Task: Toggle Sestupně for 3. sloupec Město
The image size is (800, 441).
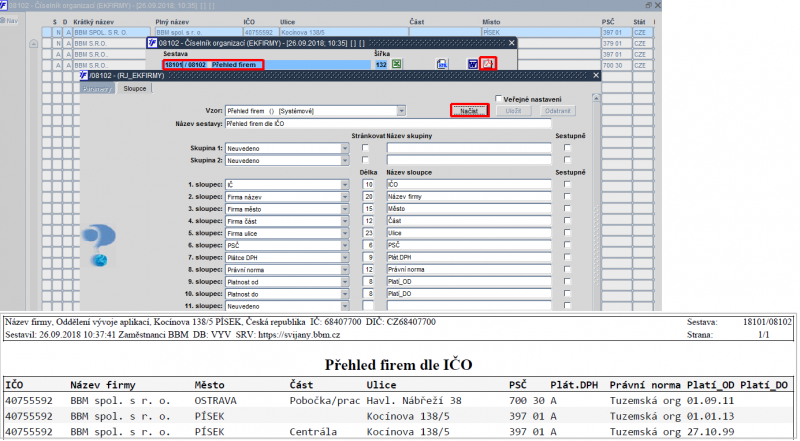Action: click(567, 209)
